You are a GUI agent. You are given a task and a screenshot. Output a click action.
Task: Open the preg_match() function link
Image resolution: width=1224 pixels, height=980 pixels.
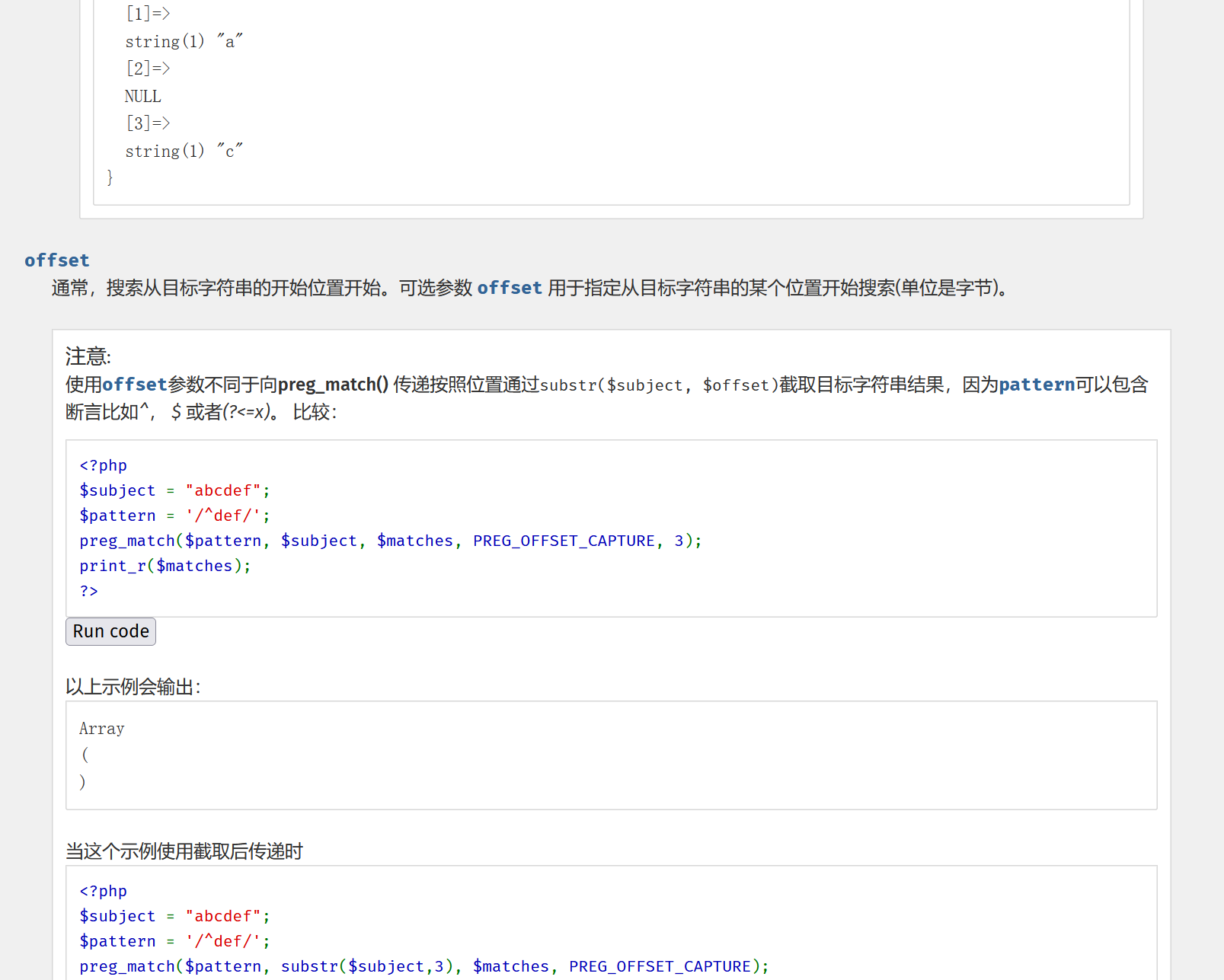point(333,385)
